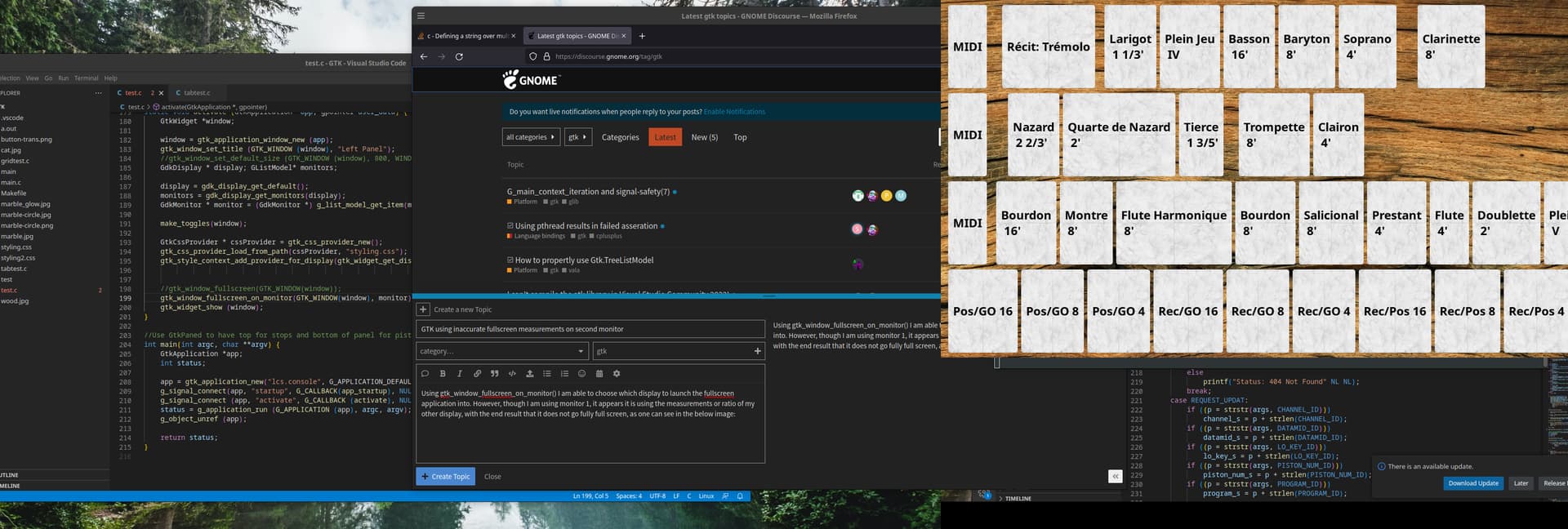
Task: Open the Terminal menu in VS Code
Action: point(86,78)
